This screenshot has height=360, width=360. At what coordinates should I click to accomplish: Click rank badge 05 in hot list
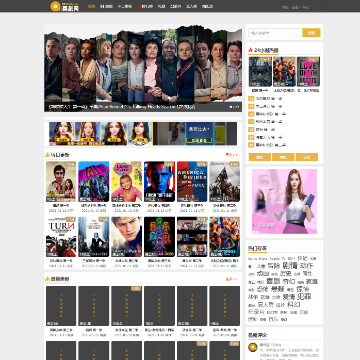(x=251, y=106)
